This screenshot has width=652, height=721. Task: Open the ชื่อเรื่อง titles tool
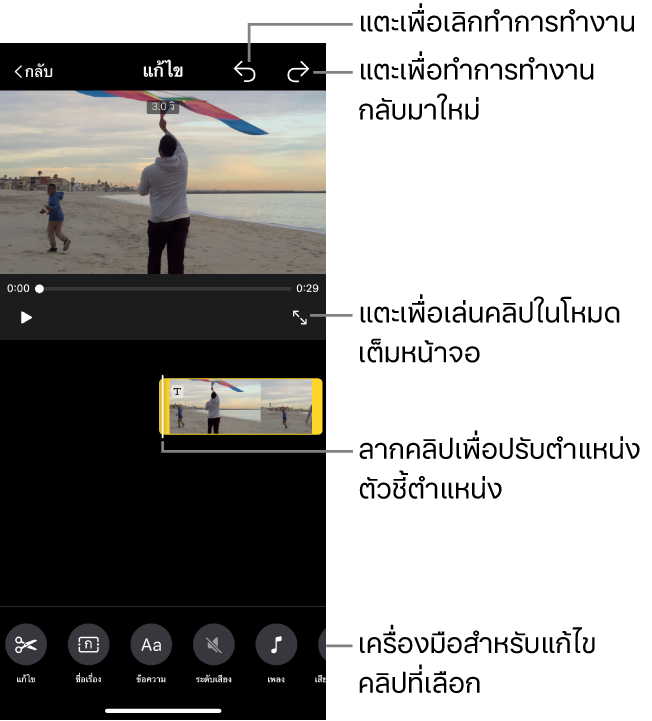click(88, 645)
